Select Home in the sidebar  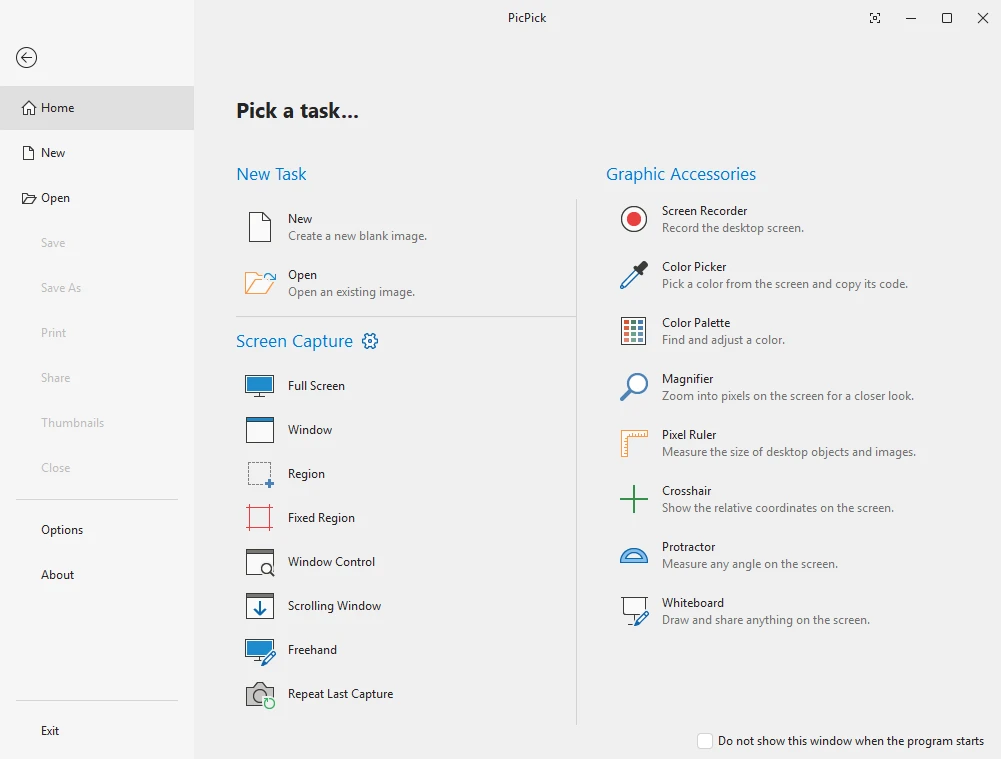point(97,108)
